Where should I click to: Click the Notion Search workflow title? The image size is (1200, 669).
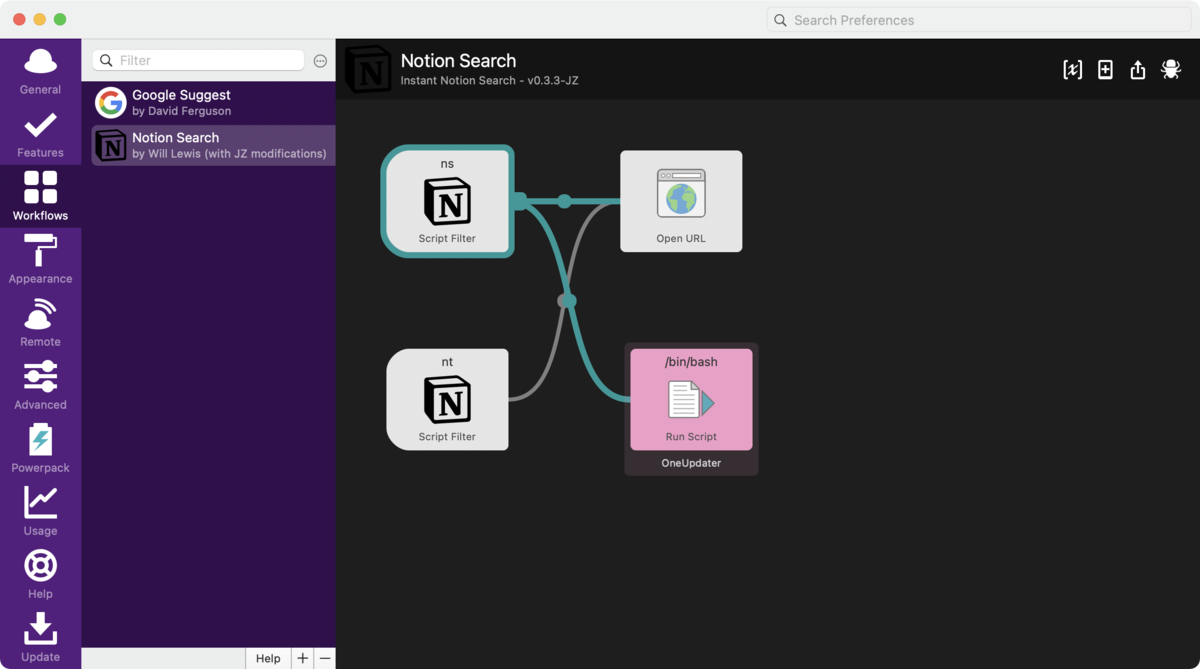coord(458,61)
